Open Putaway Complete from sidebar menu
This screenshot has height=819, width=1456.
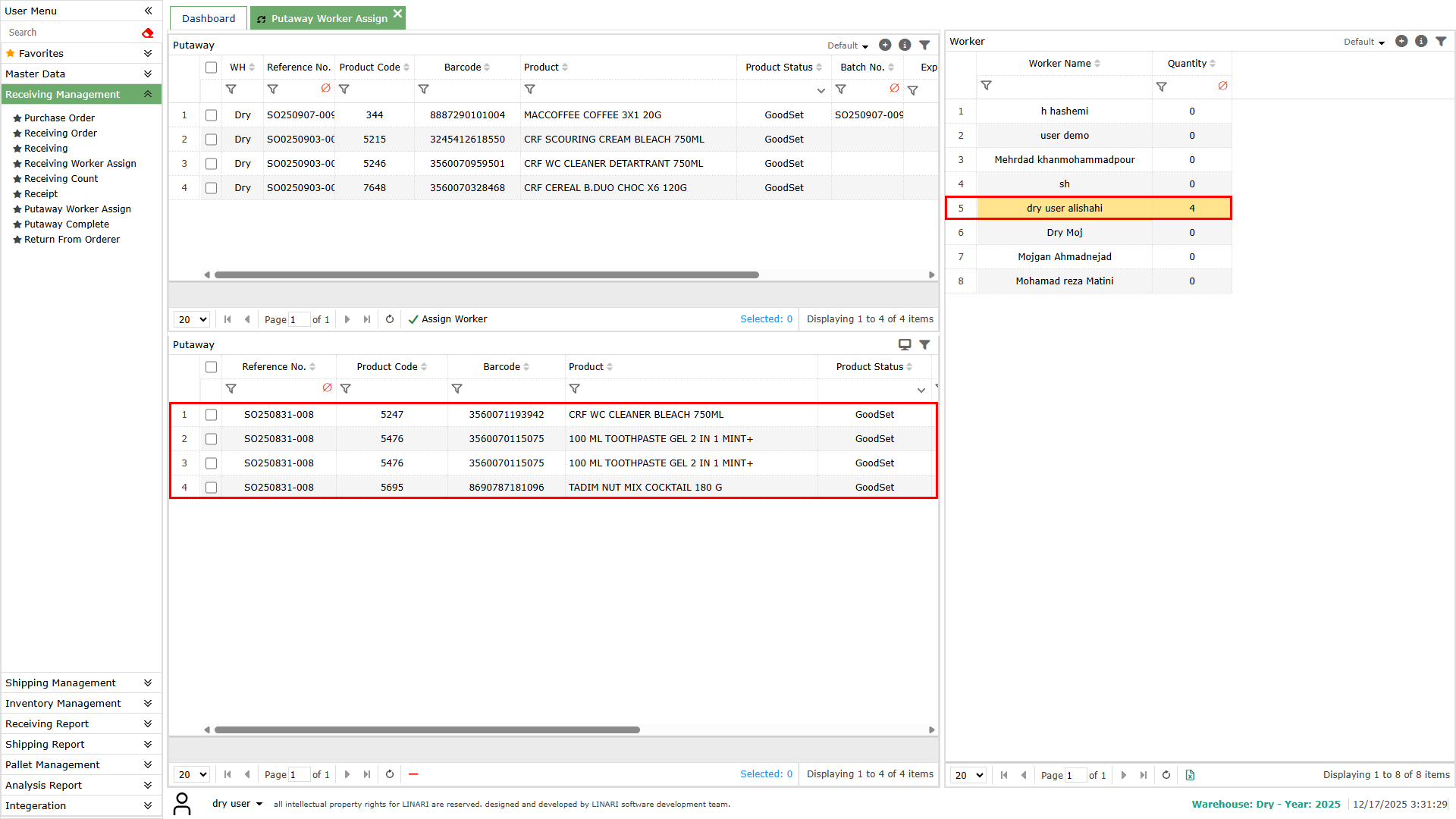pyautogui.click(x=67, y=224)
